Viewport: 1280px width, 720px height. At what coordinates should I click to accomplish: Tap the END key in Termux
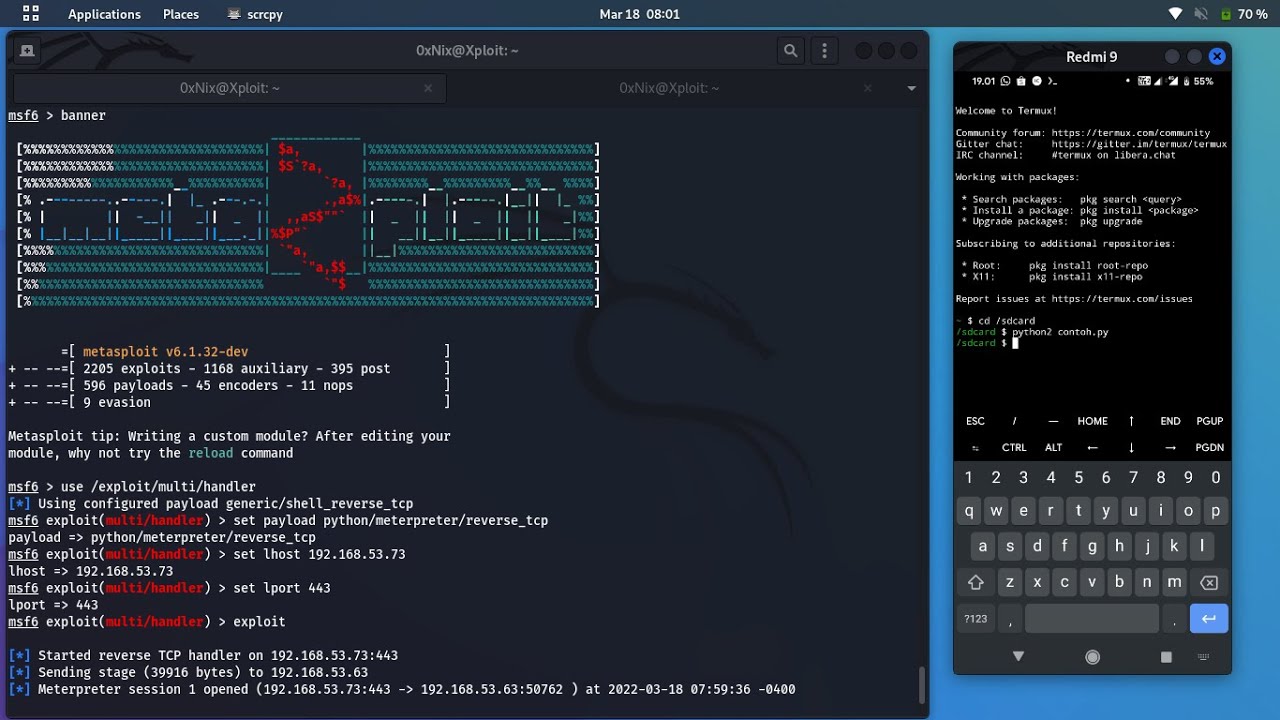1170,421
